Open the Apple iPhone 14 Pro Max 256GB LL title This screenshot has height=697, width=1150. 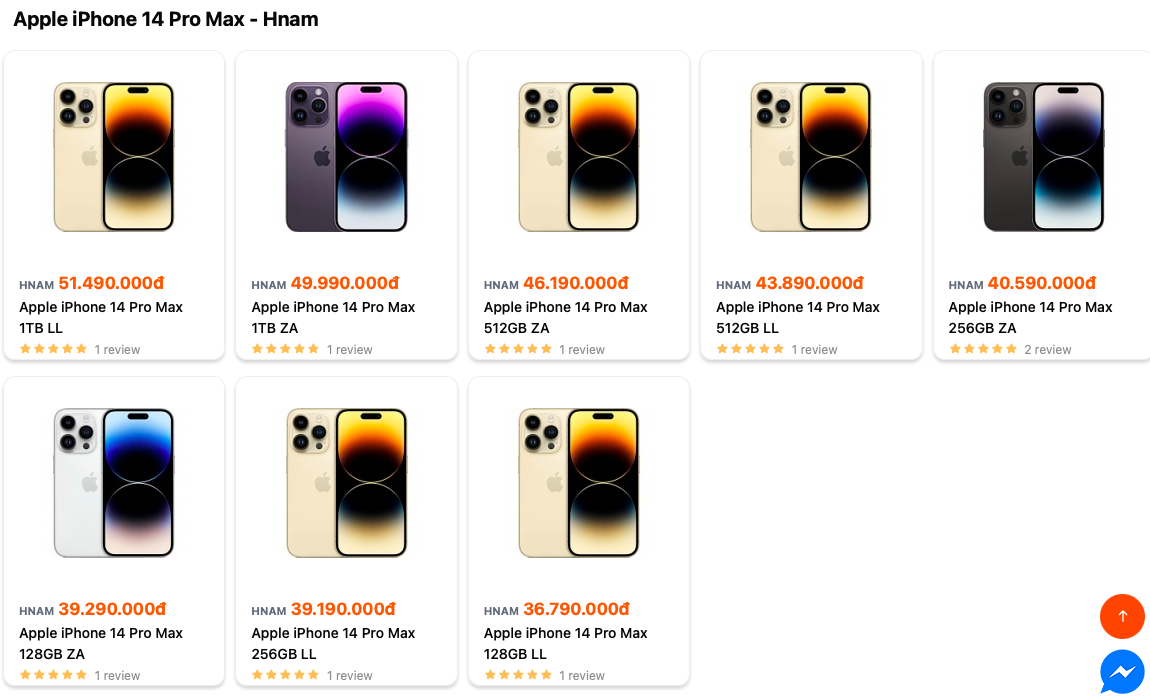(x=333, y=643)
